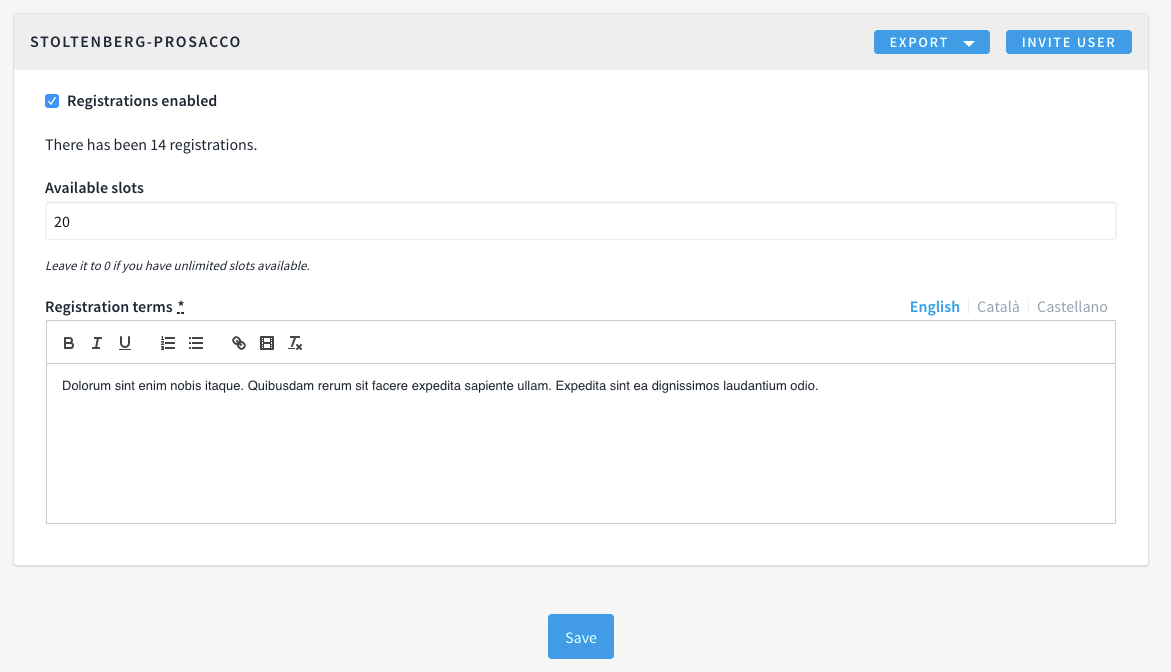Insert a hyperlink using the link icon

[239, 343]
